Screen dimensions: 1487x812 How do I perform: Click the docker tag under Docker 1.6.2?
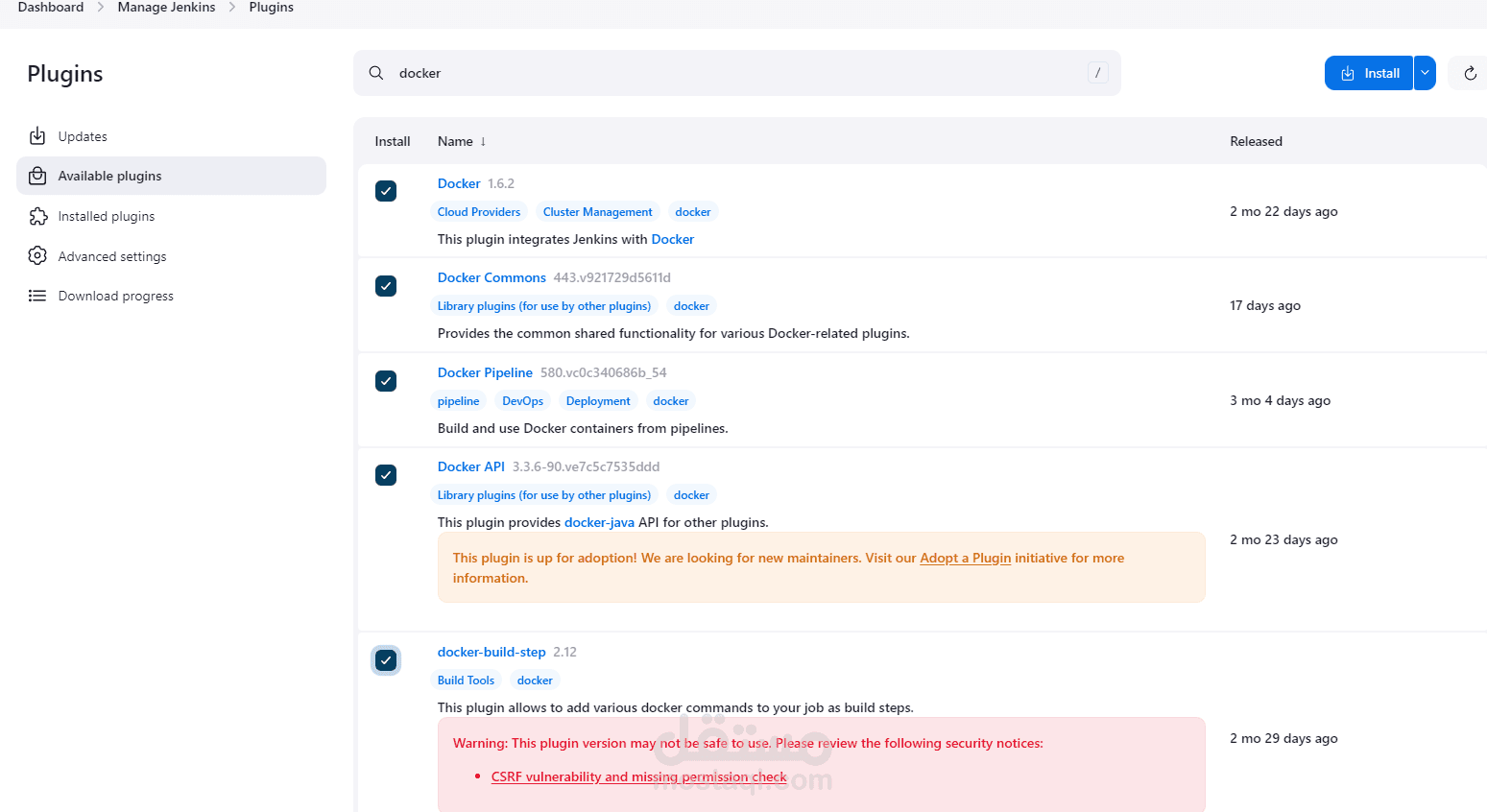(693, 212)
